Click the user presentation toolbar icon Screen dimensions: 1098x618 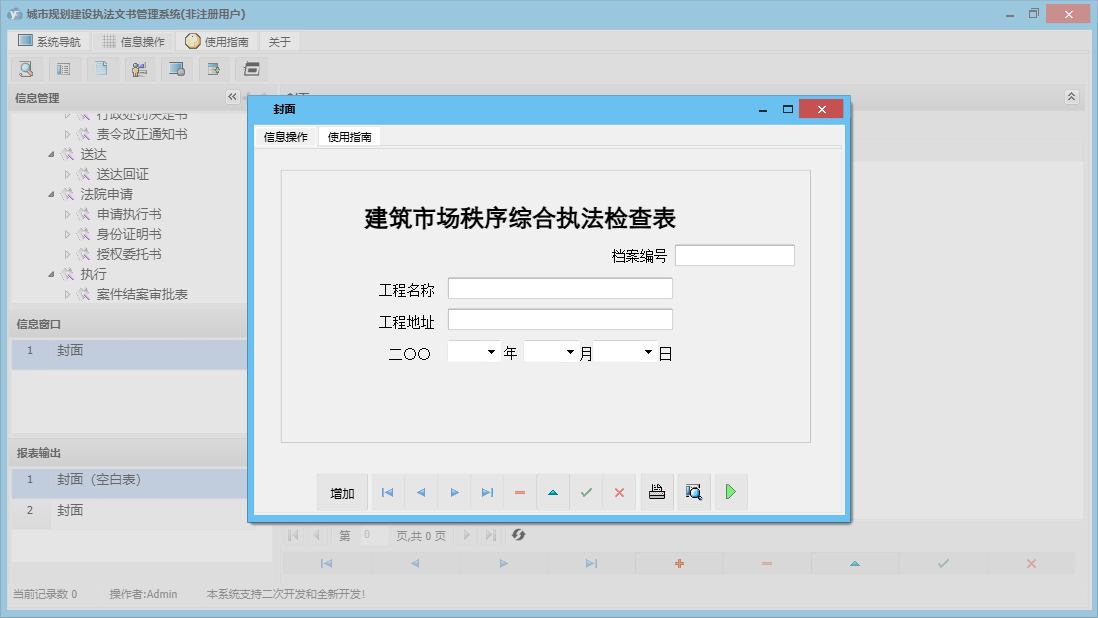[140, 69]
